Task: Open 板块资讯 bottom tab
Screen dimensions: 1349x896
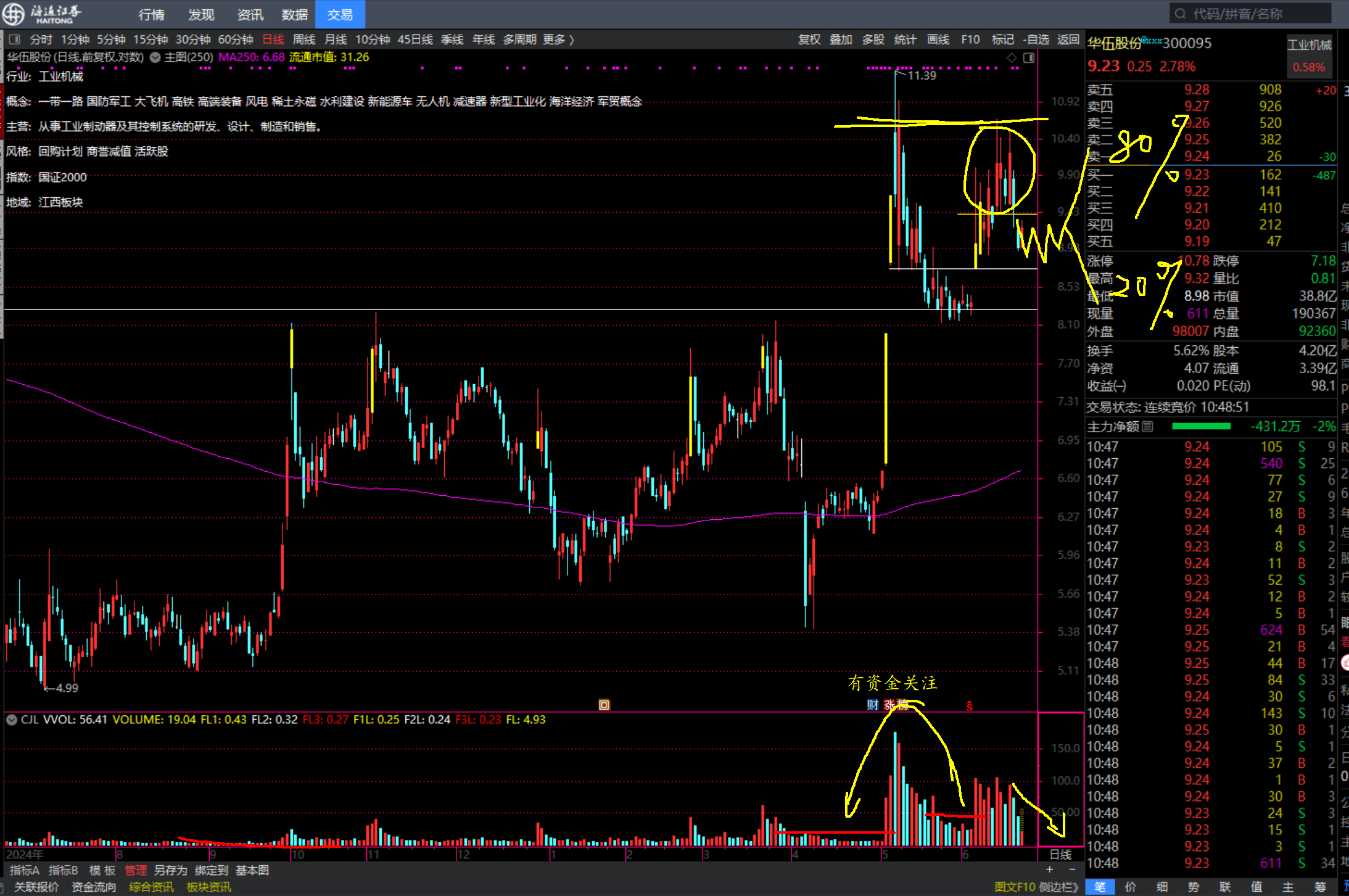Action: [x=208, y=887]
